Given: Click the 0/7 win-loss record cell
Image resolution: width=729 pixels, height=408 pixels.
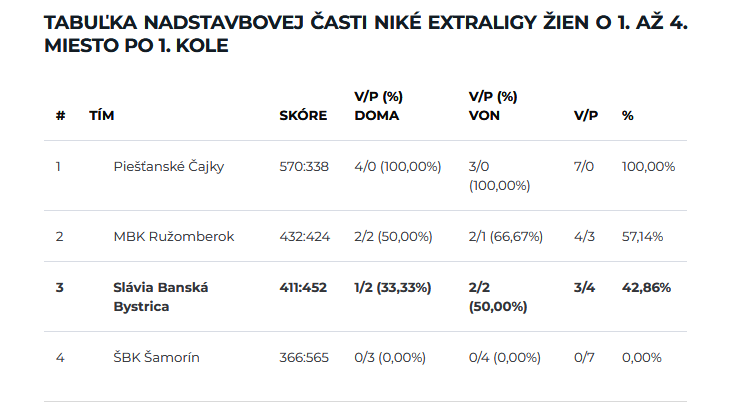Looking at the screenshot, I should [x=584, y=357].
